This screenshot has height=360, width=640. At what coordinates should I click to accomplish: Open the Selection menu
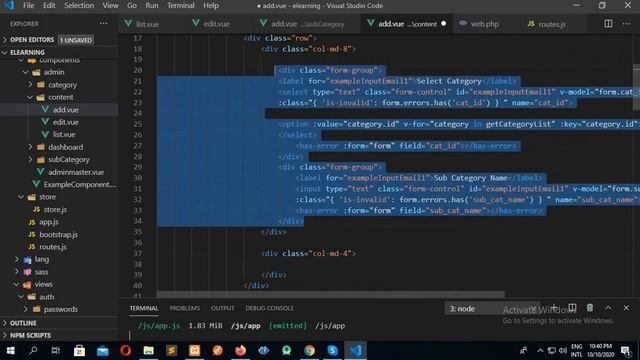(x=79, y=6)
